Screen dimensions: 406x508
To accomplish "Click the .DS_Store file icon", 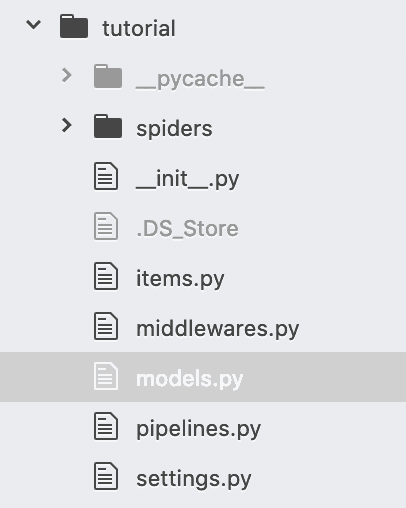I will click(x=106, y=226).
